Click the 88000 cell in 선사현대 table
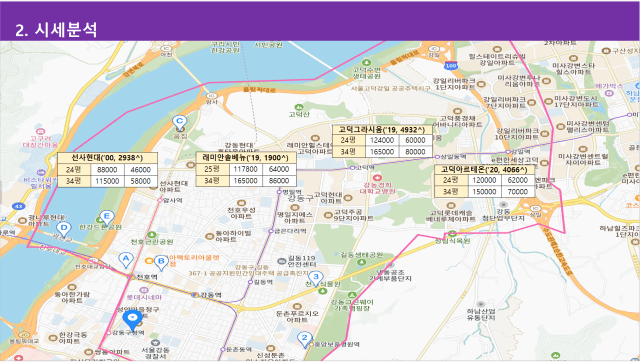Image resolution: width=640 pixels, height=362 pixels. 107,169
